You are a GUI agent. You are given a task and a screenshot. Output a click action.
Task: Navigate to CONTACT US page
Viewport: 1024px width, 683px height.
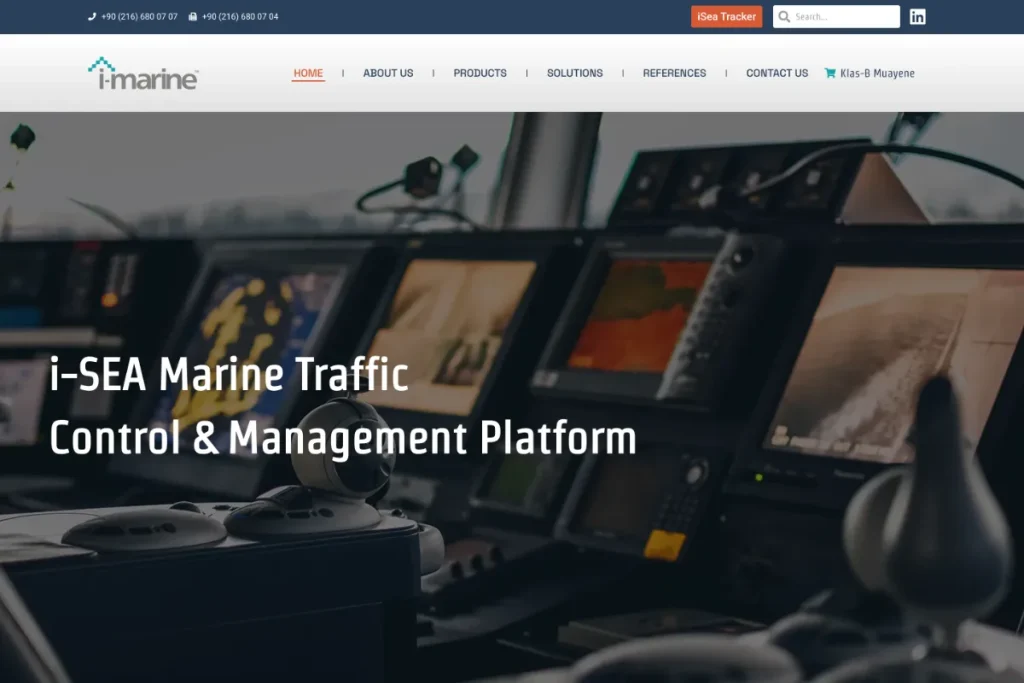[x=777, y=73]
